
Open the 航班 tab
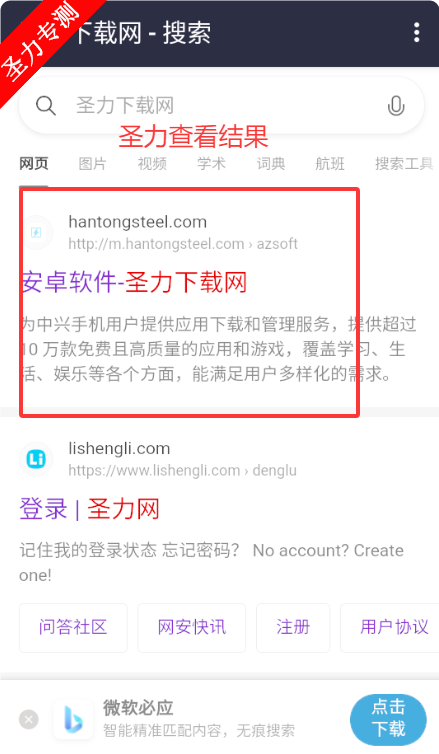point(330,164)
